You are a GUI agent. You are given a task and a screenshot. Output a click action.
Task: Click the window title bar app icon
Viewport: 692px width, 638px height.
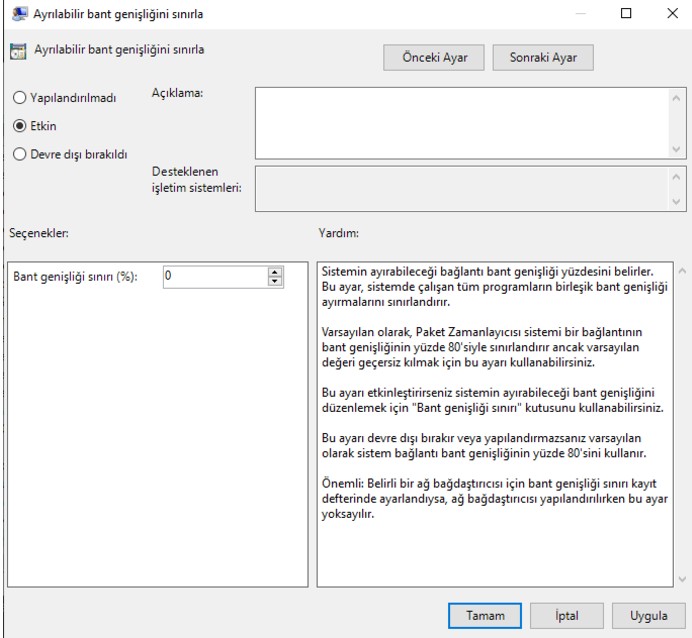click(x=19, y=14)
